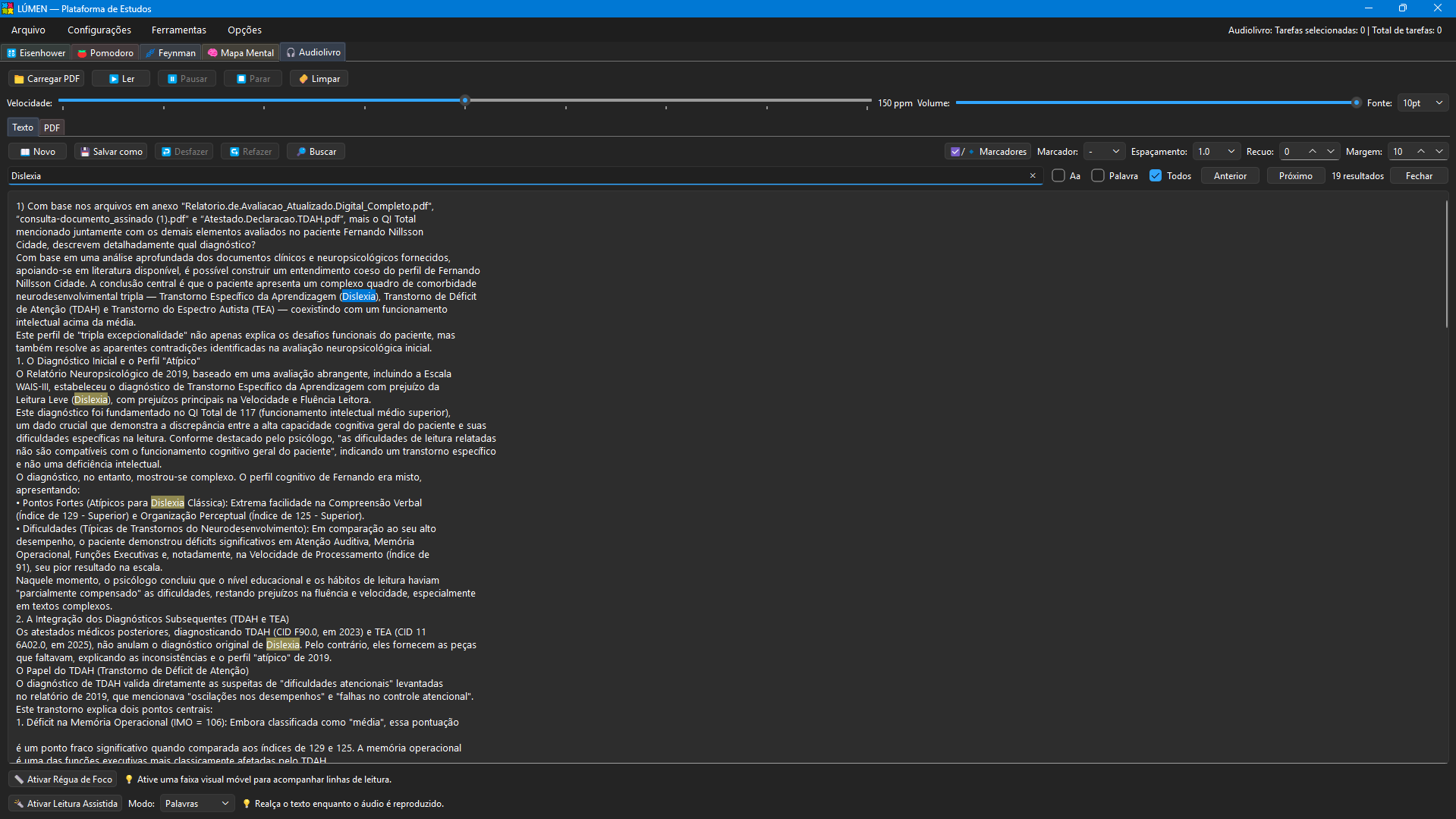This screenshot has height=819, width=1456.
Task: Check the Palavra whole-word option
Action: 1098,176
